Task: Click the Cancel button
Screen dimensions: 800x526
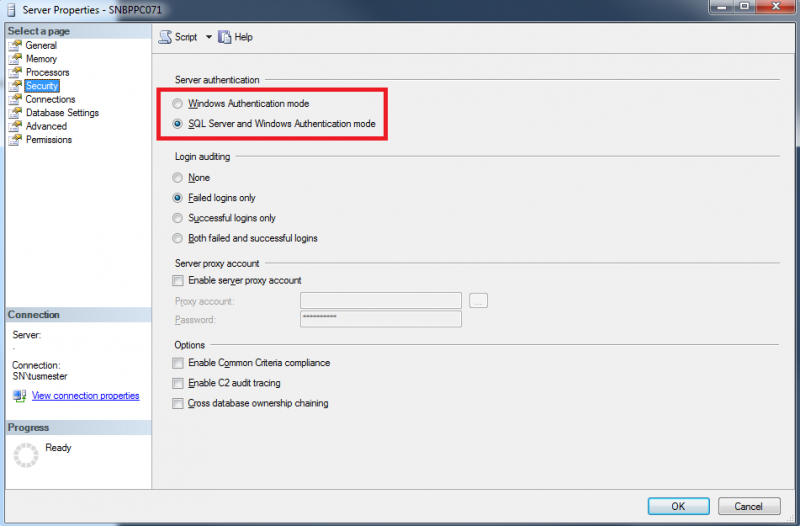Action: click(749, 506)
